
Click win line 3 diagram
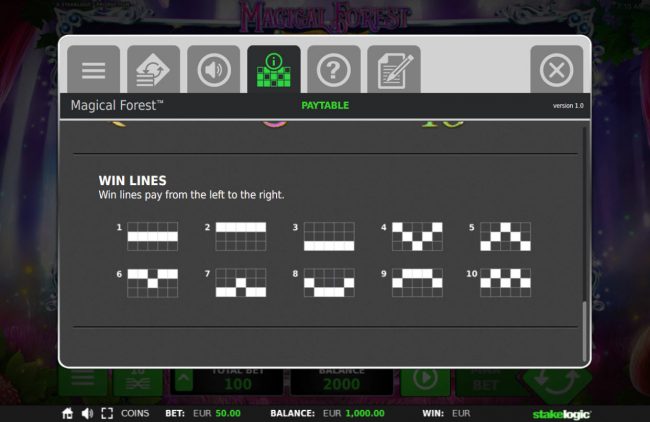(329, 236)
